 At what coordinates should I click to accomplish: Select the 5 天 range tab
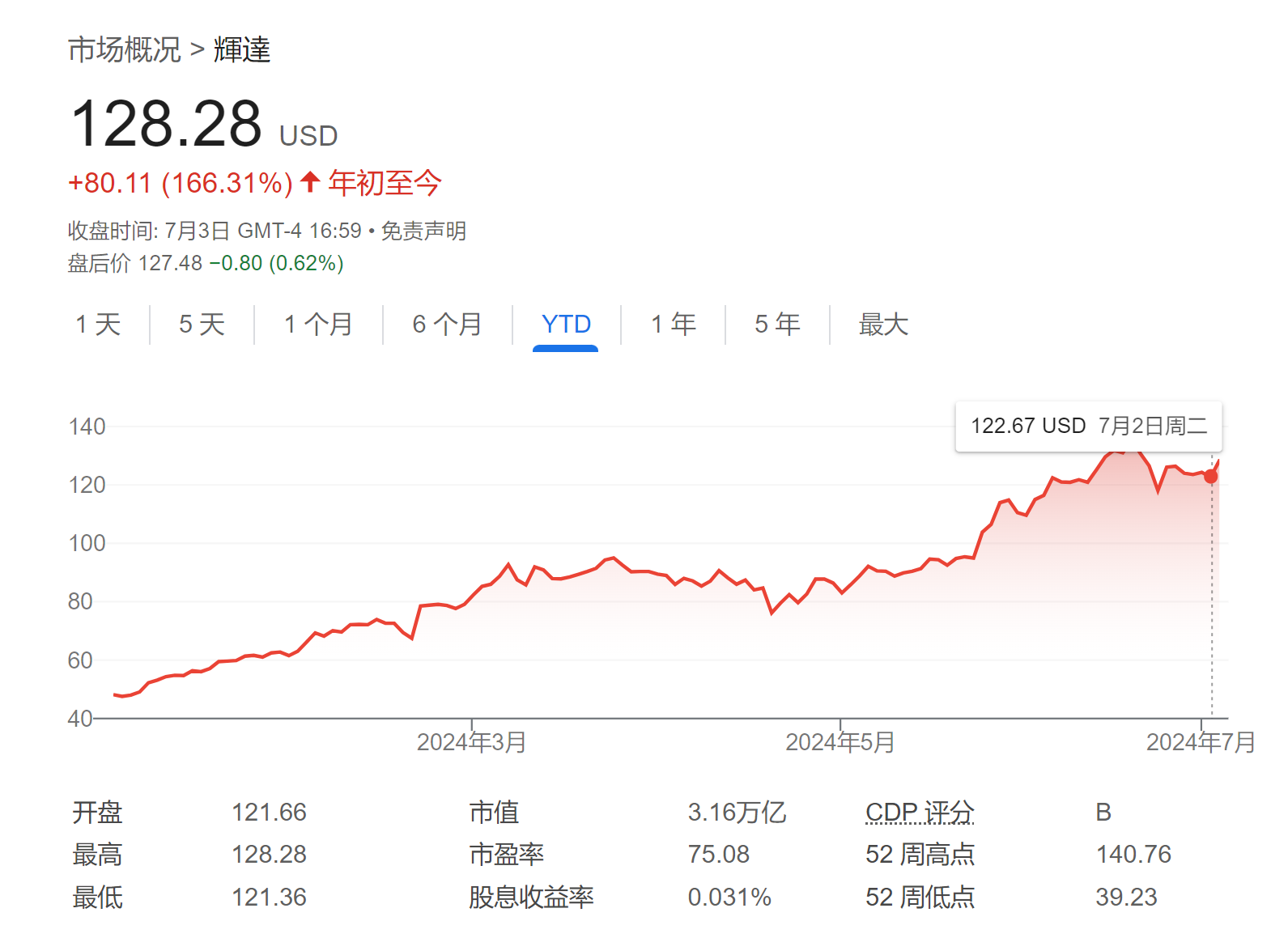(202, 325)
